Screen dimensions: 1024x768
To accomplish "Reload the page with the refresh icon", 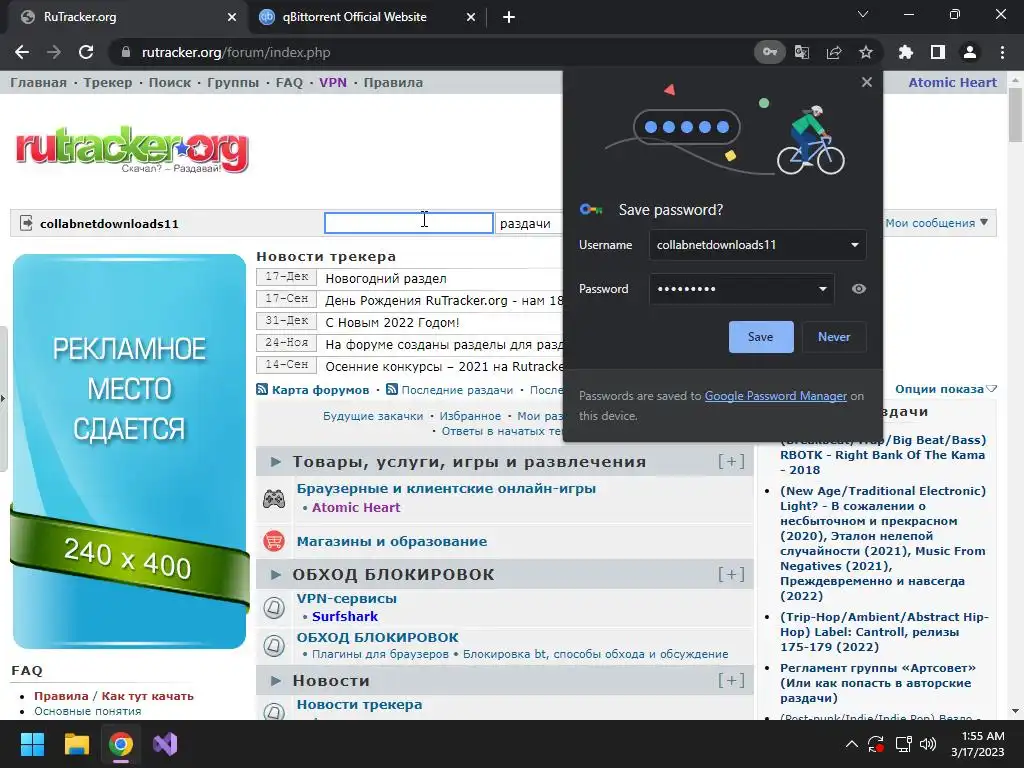I will pyautogui.click(x=86, y=52).
